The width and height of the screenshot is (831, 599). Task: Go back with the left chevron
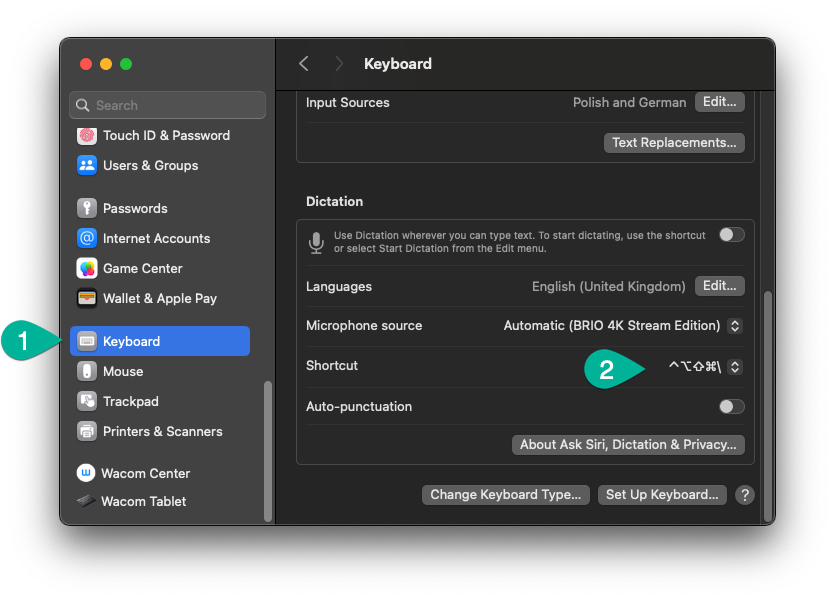pyautogui.click(x=304, y=64)
